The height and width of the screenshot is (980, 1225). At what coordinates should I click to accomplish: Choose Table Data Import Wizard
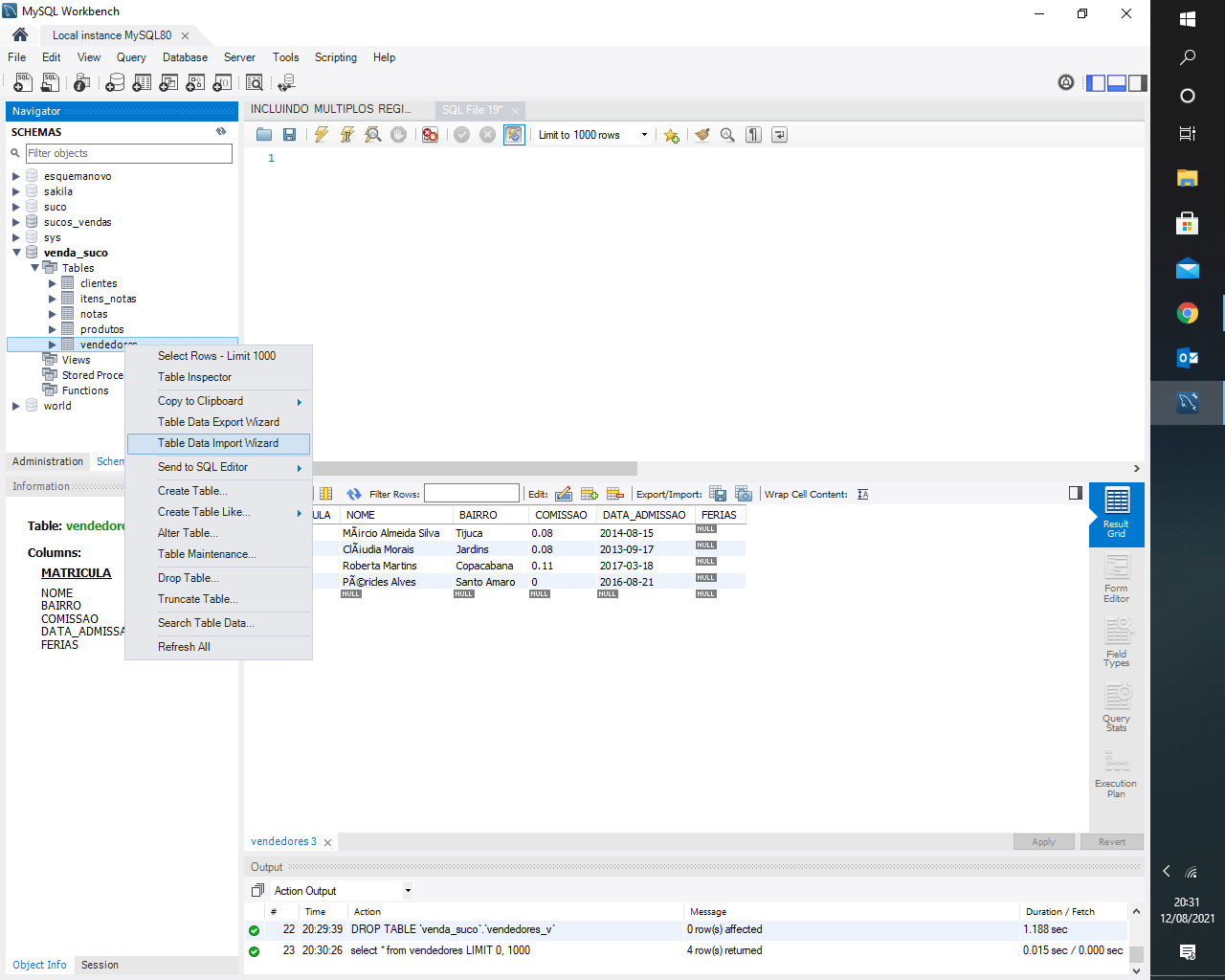click(219, 443)
